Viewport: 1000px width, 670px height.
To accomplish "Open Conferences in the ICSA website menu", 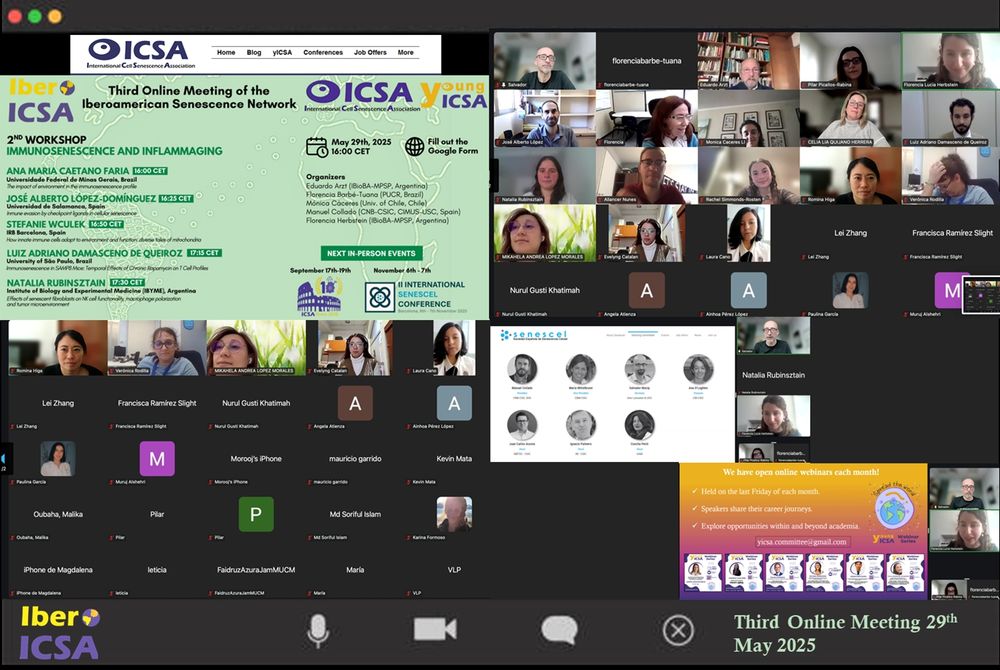I will [323, 52].
